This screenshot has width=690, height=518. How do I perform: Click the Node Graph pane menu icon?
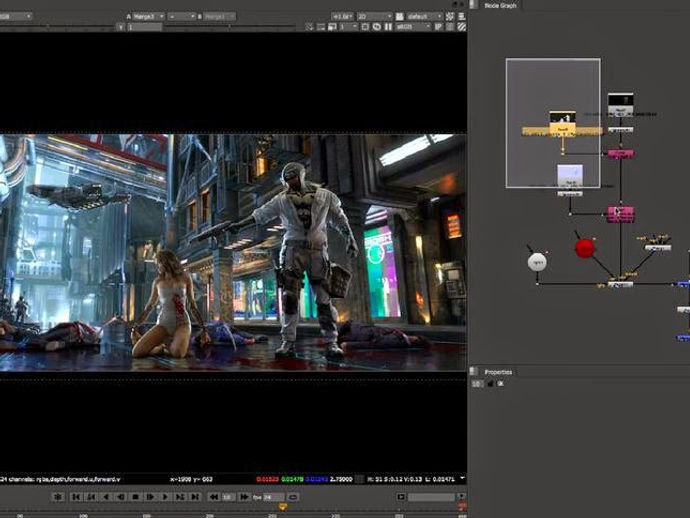473,4
